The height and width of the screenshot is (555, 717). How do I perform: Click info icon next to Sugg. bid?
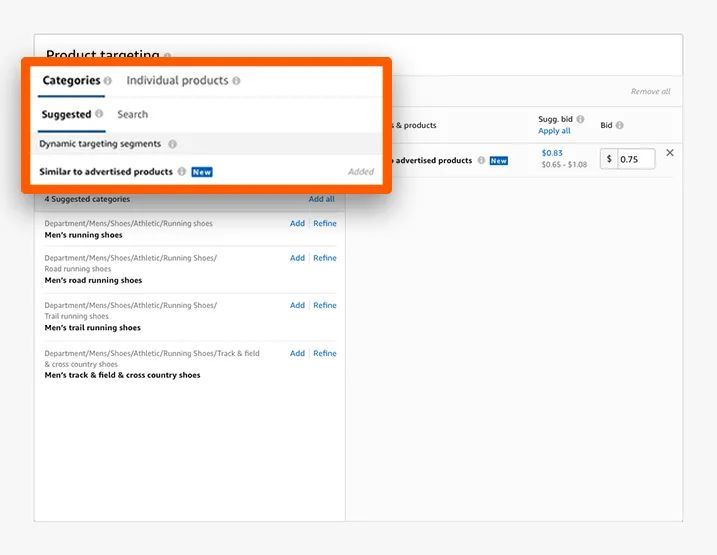pyautogui.click(x=580, y=119)
